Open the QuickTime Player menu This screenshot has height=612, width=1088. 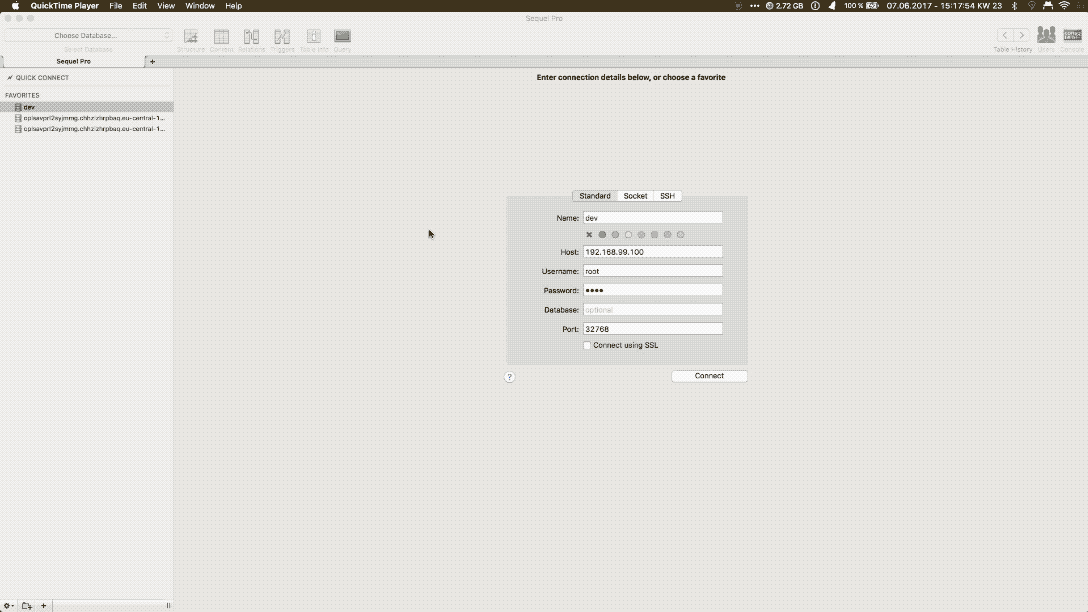[65, 6]
